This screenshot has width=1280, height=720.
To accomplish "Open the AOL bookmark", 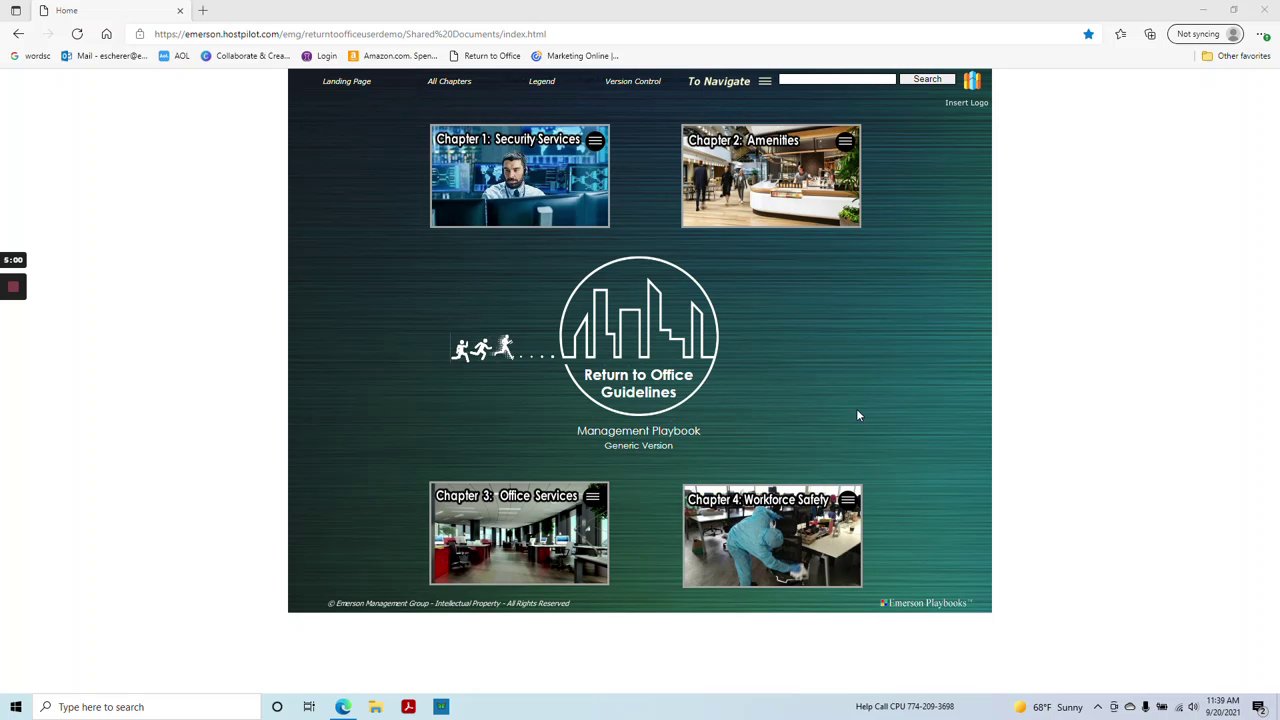I will [174, 56].
